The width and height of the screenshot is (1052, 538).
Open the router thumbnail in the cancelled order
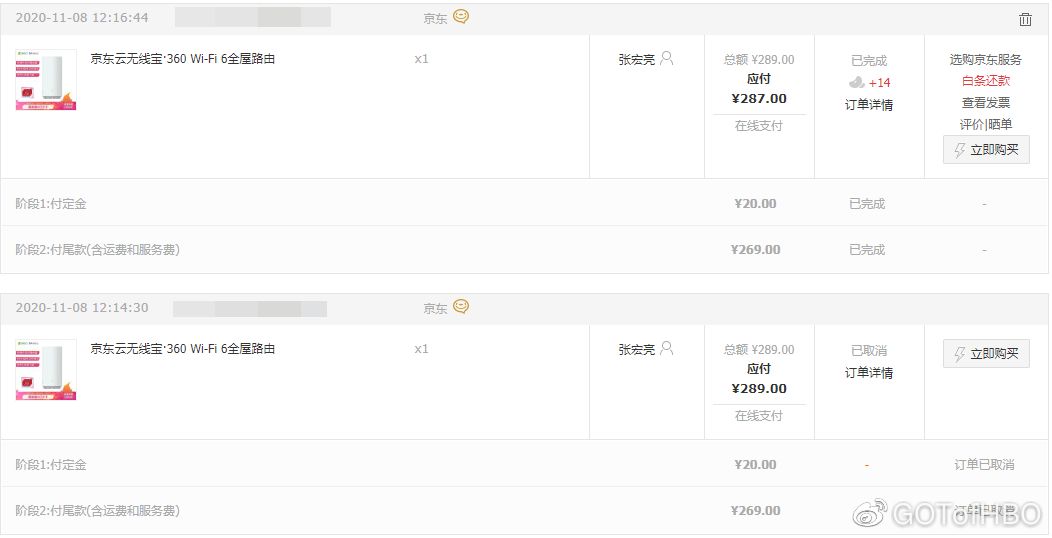(x=46, y=369)
